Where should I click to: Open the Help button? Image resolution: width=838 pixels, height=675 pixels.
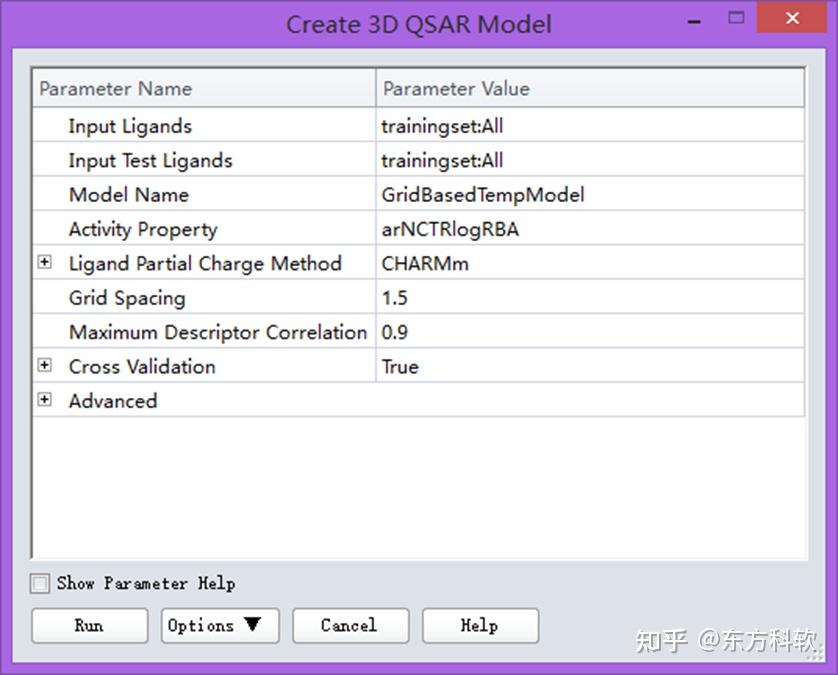tap(480, 625)
